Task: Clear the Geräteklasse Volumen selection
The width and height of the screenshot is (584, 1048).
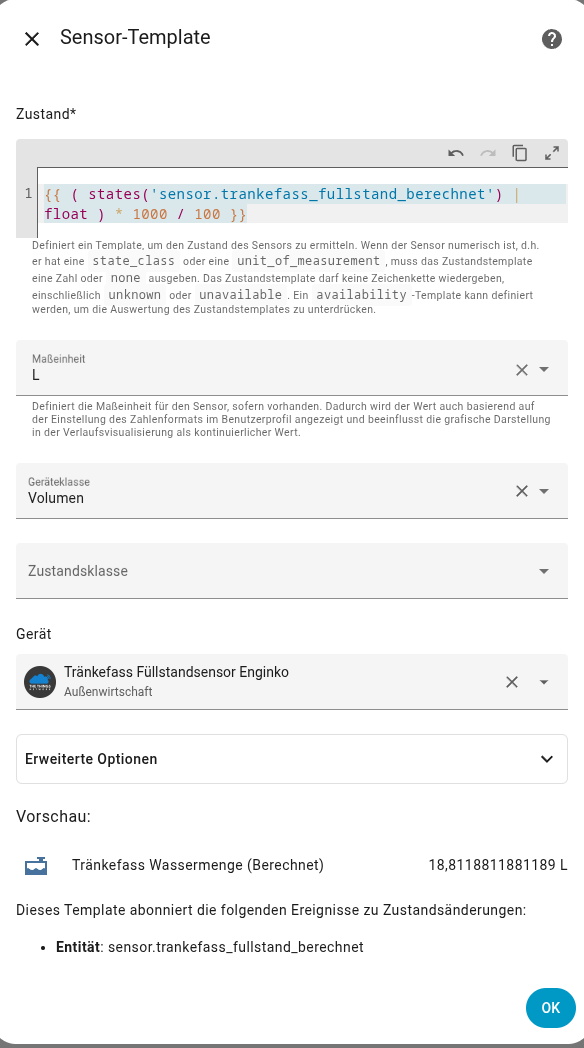Action: point(520,491)
